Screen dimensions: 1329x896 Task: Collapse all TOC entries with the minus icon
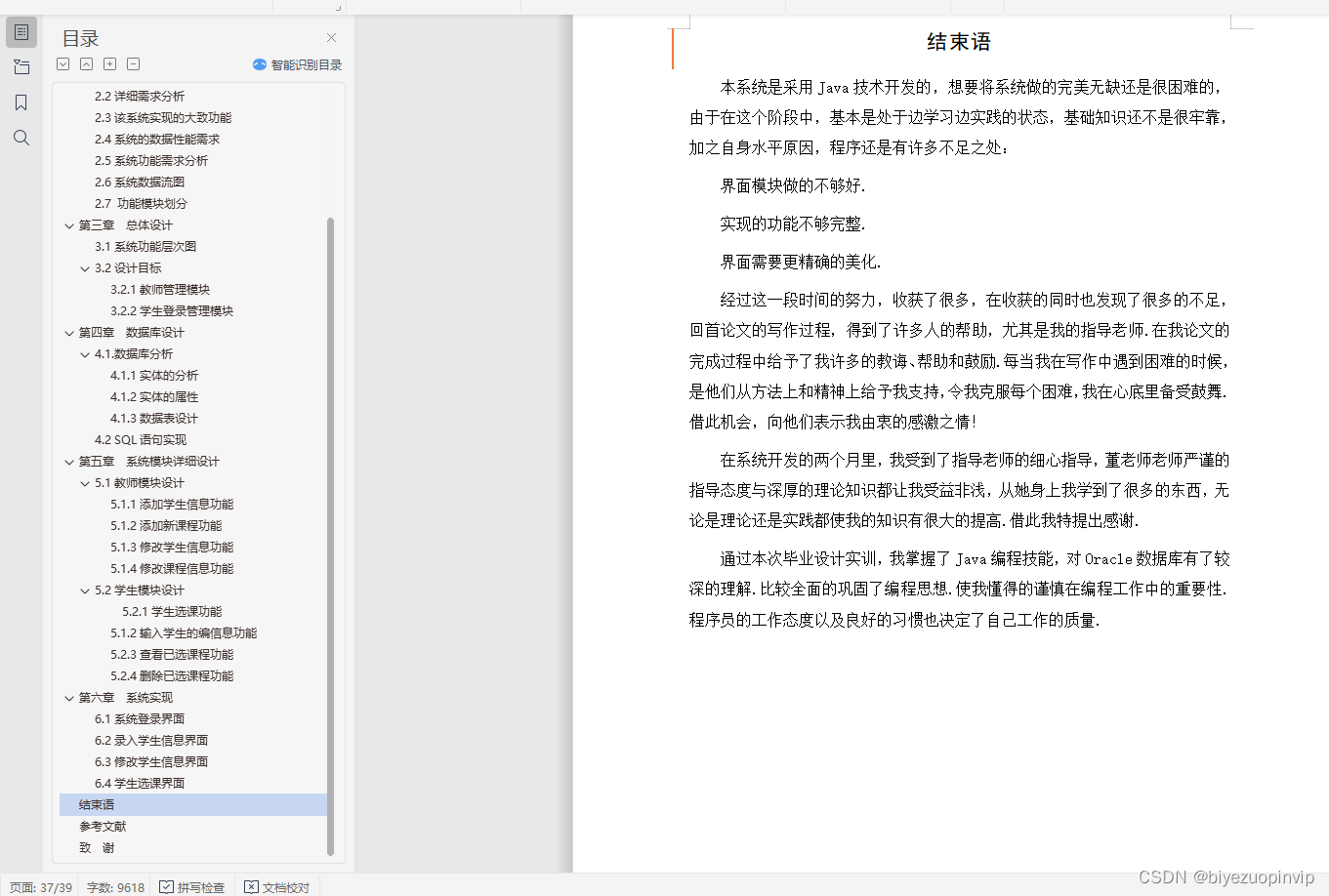coord(133,63)
